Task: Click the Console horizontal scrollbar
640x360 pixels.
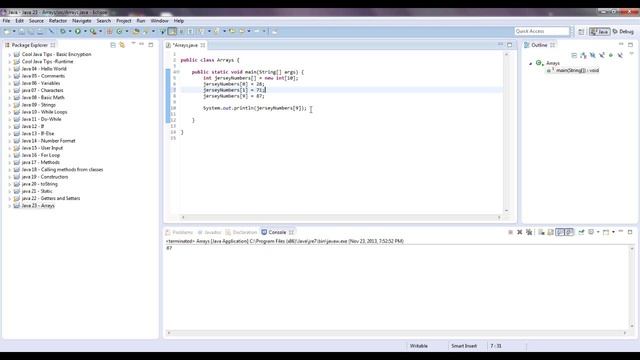Action: [x=396, y=333]
